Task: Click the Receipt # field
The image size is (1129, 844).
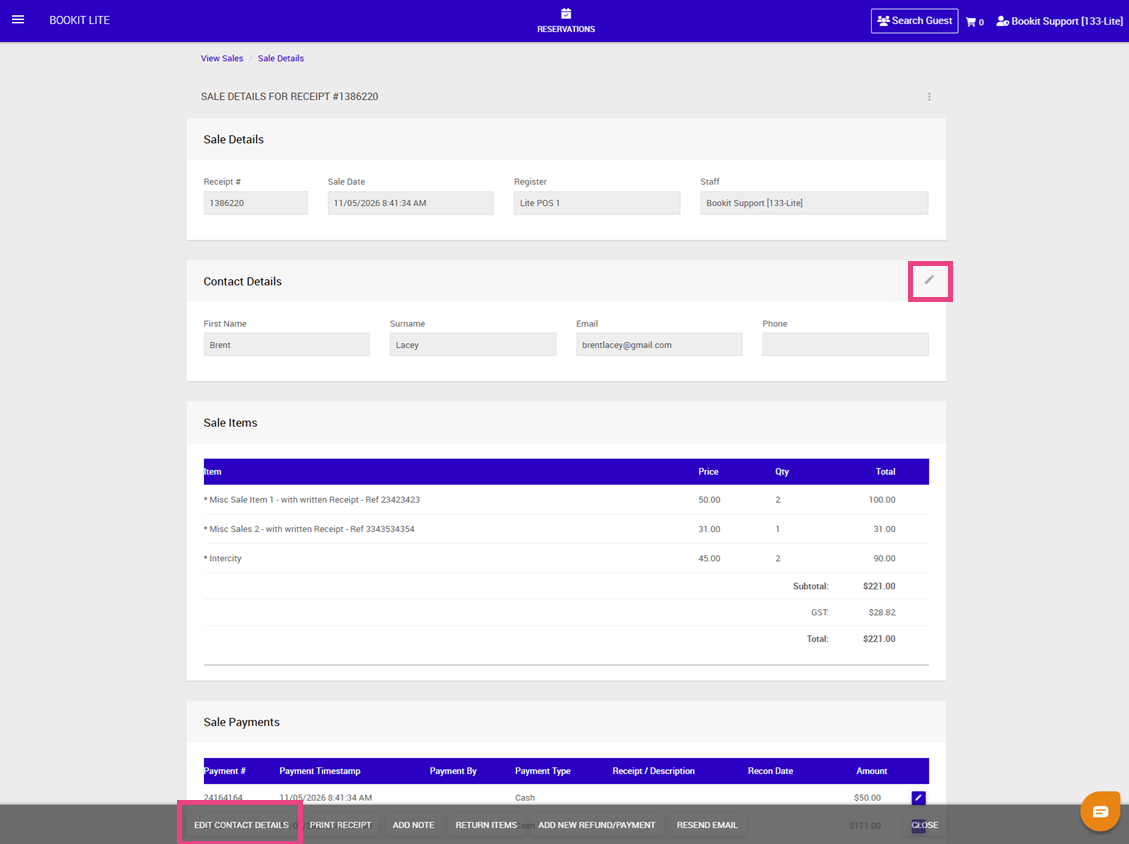Action: 256,203
